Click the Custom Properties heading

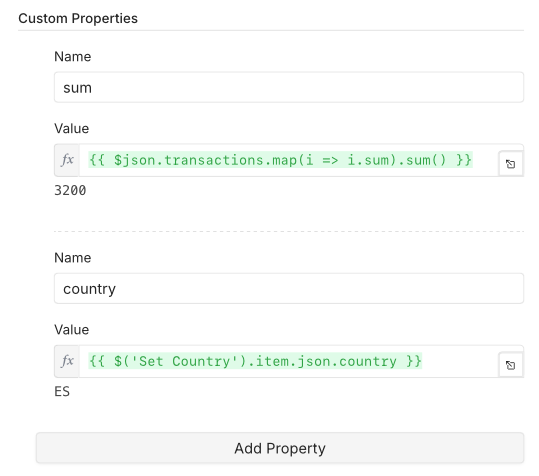tap(78, 19)
